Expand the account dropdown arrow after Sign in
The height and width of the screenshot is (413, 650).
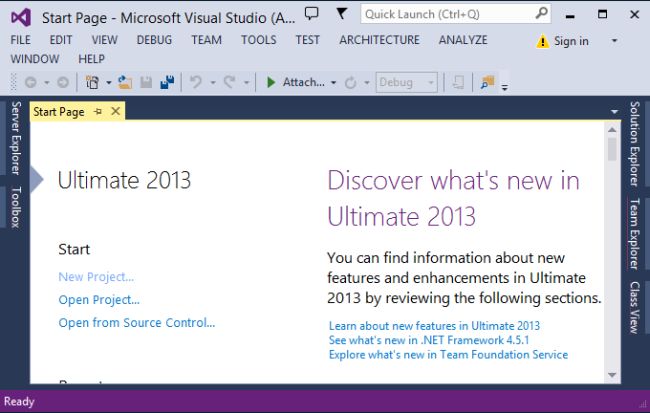click(614, 41)
